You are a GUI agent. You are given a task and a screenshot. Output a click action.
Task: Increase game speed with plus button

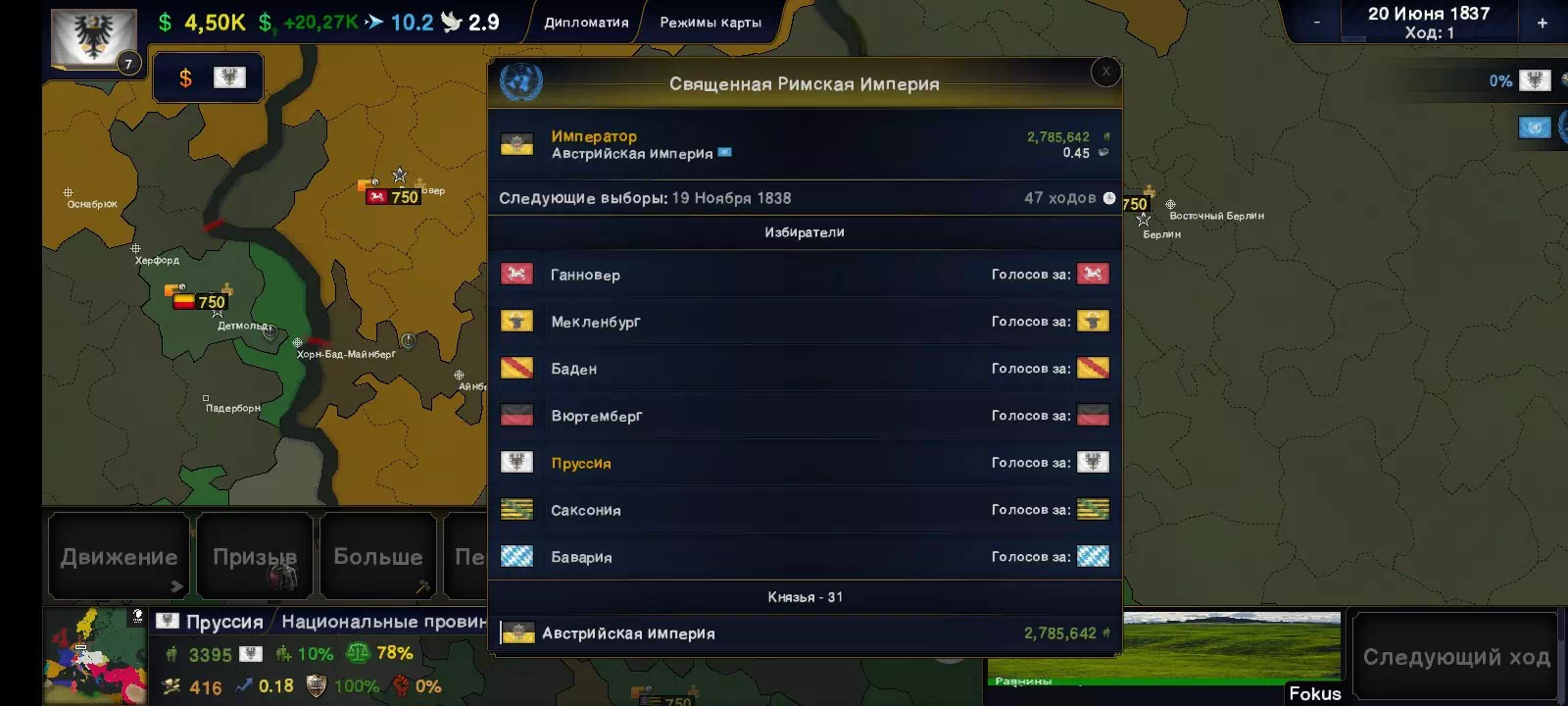point(1543,23)
